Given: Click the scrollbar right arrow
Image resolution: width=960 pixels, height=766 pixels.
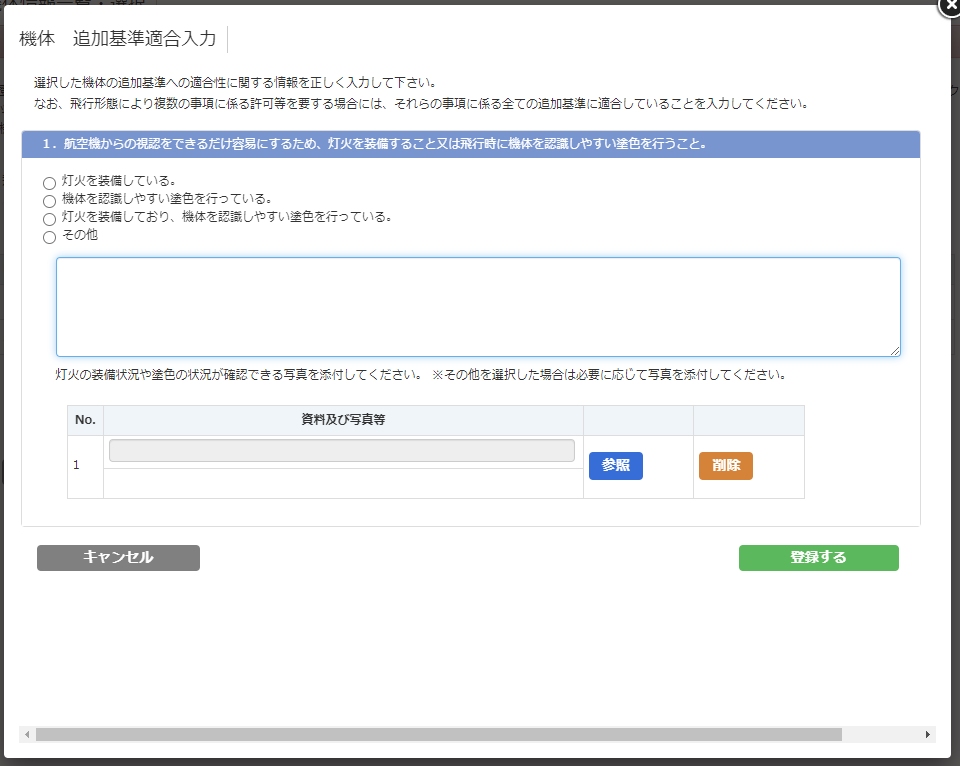Looking at the screenshot, I should point(928,734).
